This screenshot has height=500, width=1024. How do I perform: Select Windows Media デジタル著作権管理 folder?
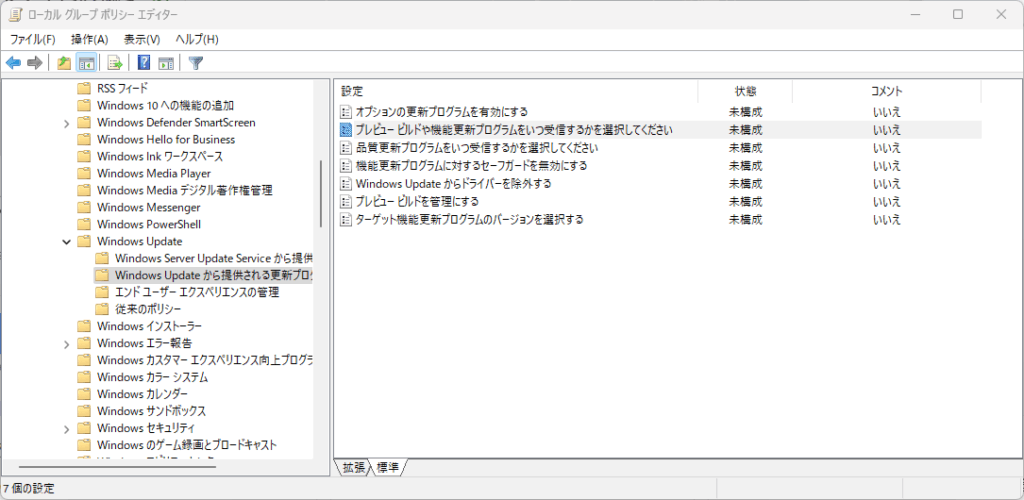pos(184,191)
